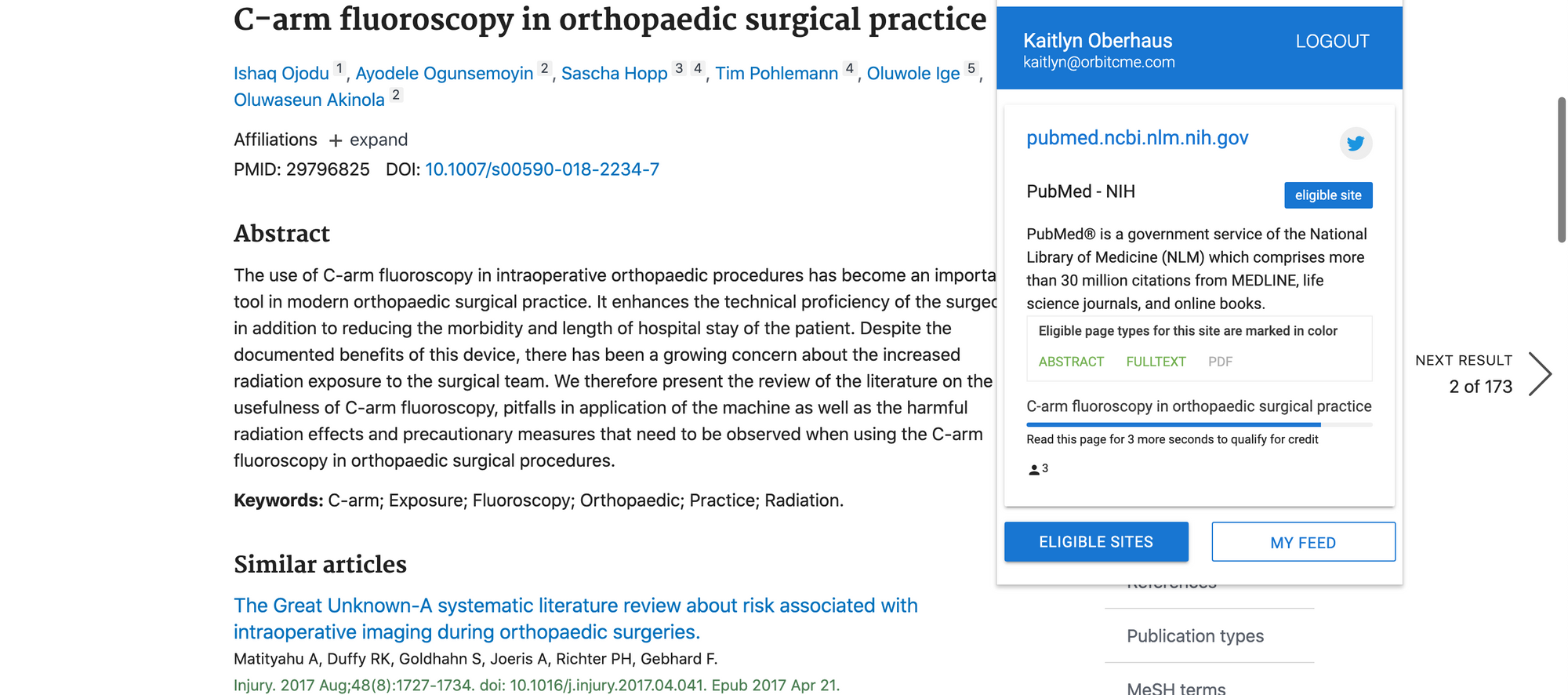Click the NEXT RESULT arrow
This screenshot has width=1568, height=695.
tap(1540, 374)
